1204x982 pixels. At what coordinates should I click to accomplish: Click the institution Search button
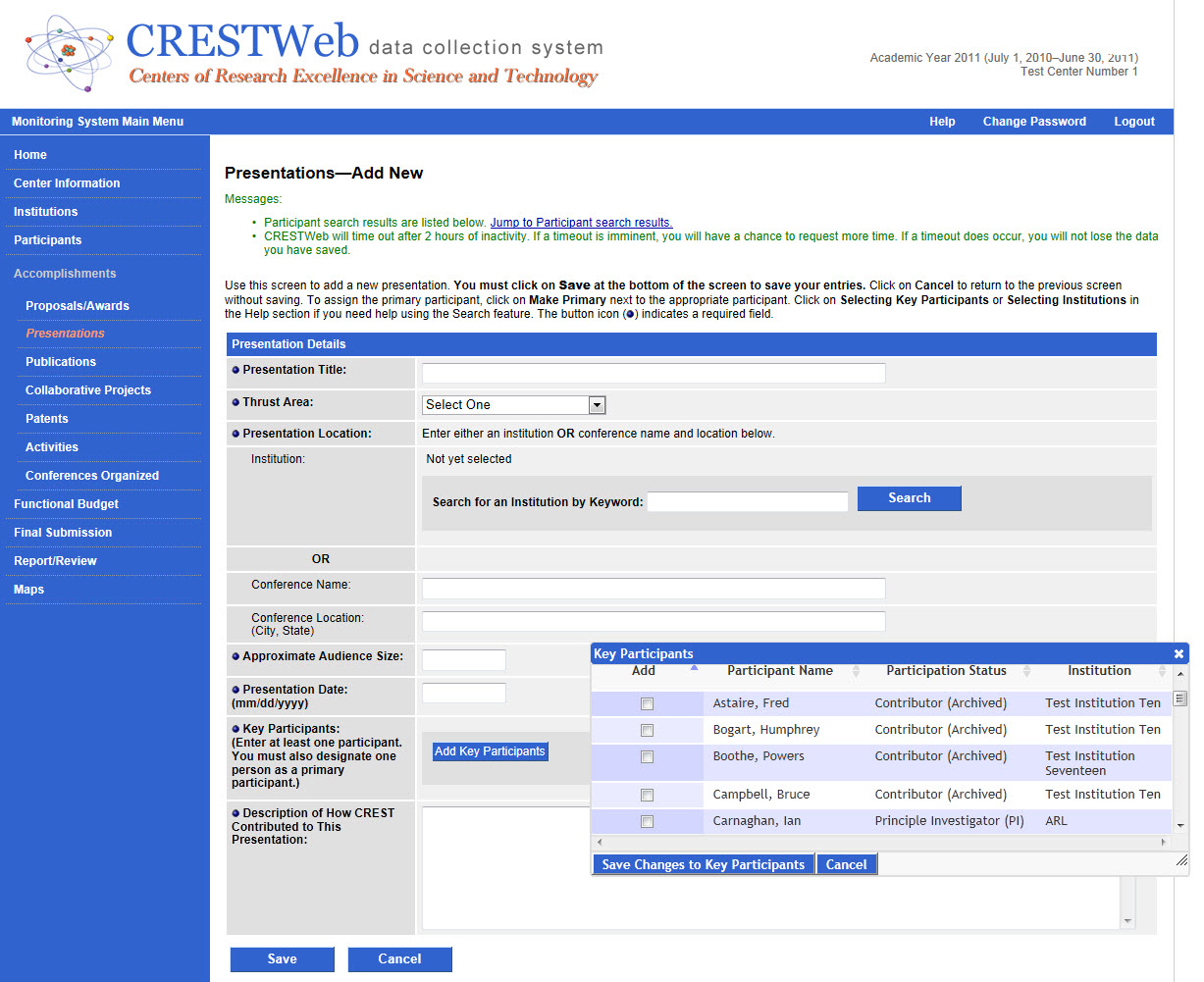910,498
